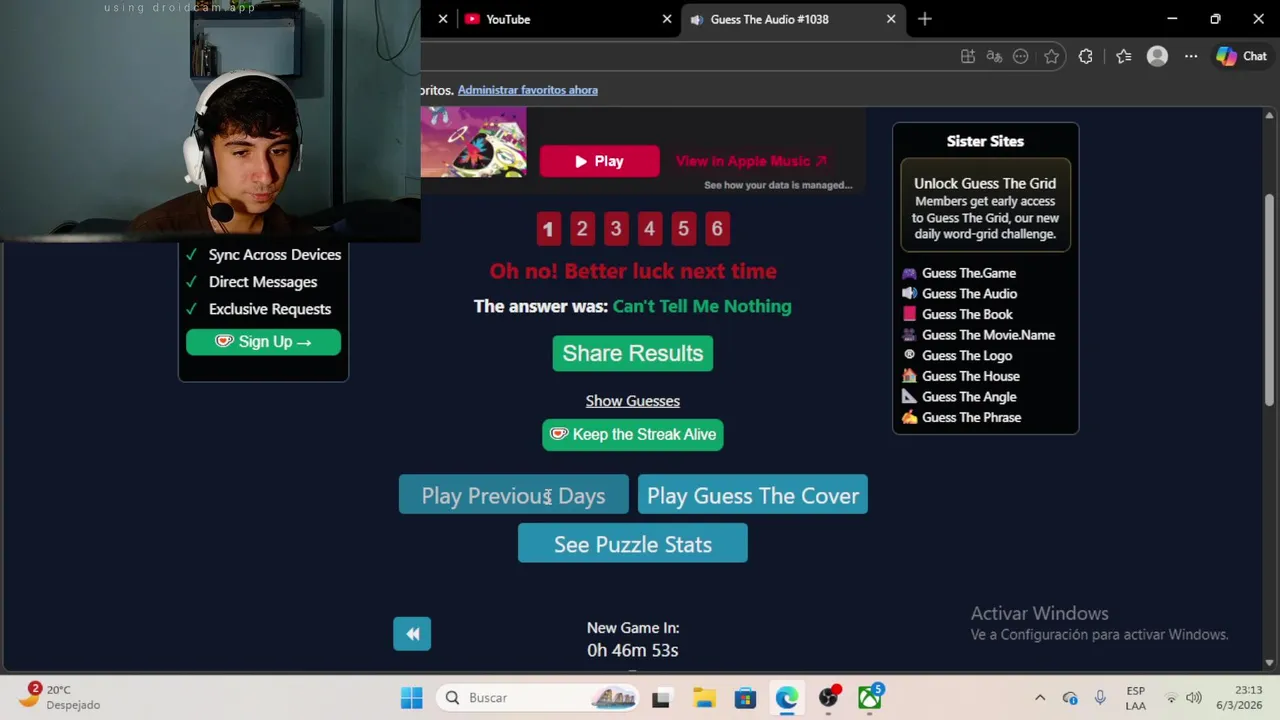Image resolution: width=1280 pixels, height=720 pixels.
Task: Go to previous puzzle with rewind button
Action: [412, 634]
